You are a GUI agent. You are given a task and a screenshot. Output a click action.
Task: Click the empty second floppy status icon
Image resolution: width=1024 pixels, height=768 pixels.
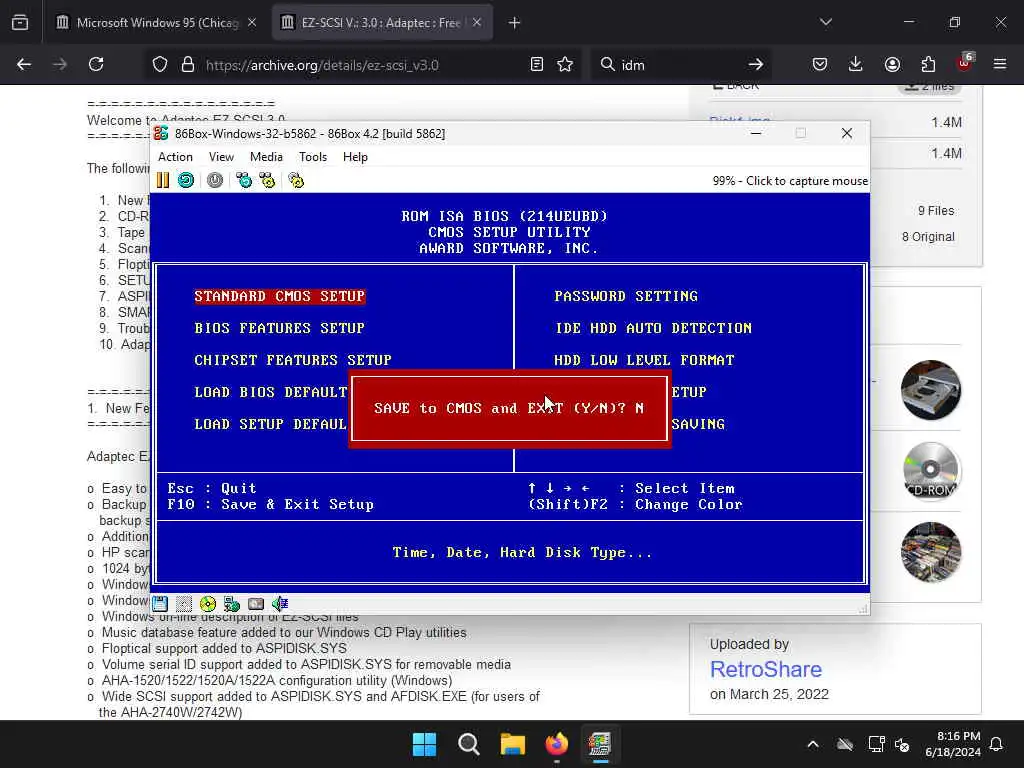[184, 603]
